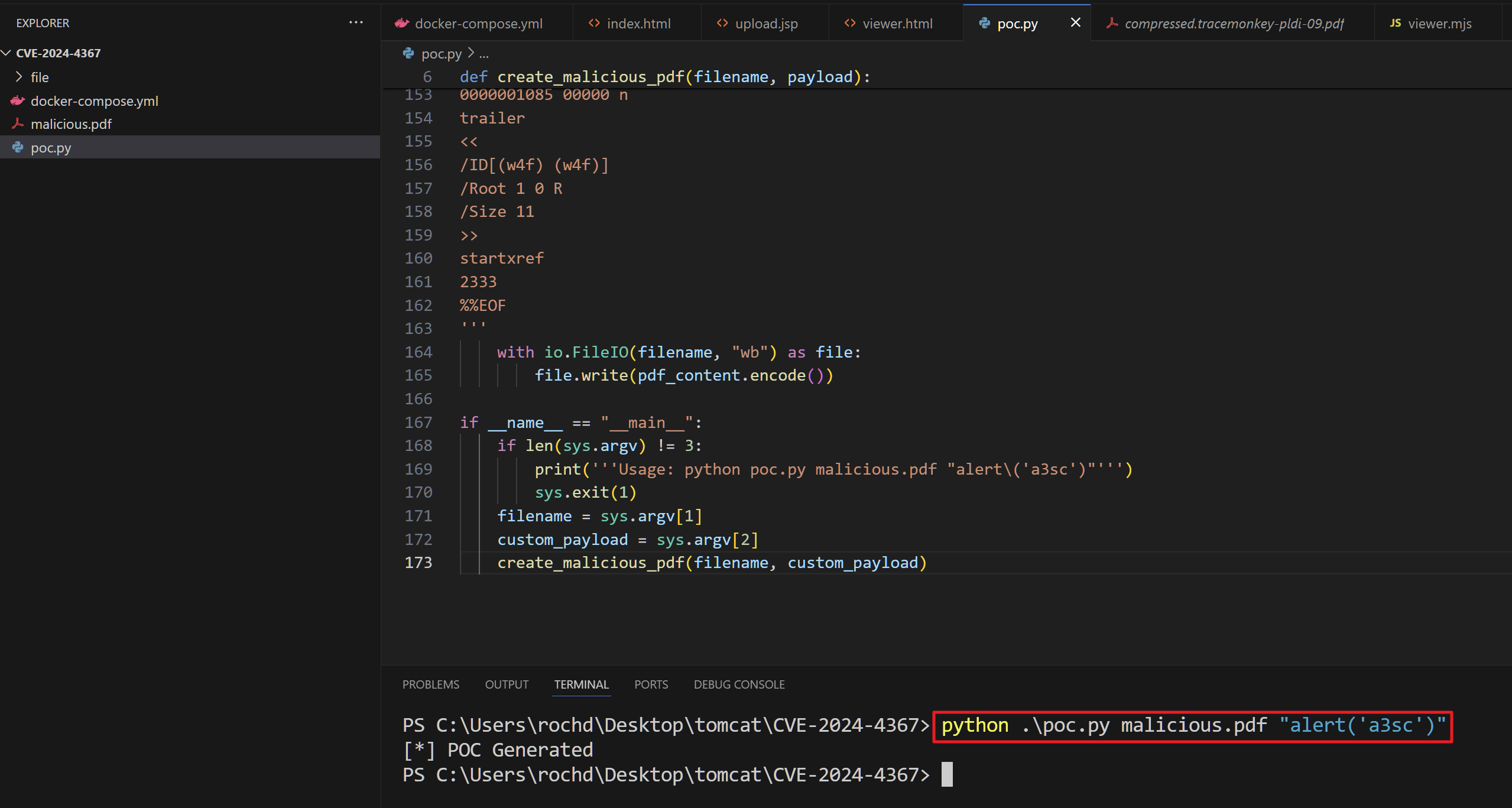Screen dimensions: 1512x808
Task: Collapse the CVE-2024-4367 root folder
Action: 7,53
